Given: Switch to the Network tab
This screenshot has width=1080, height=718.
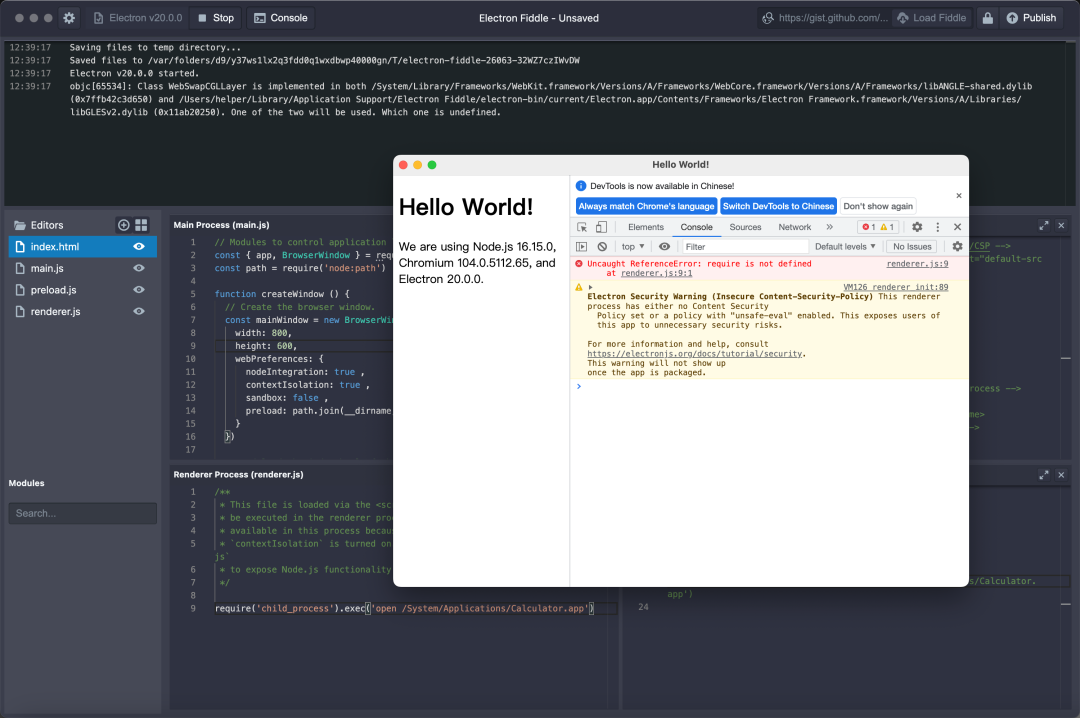Looking at the screenshot, I should (x=794, y=227).
